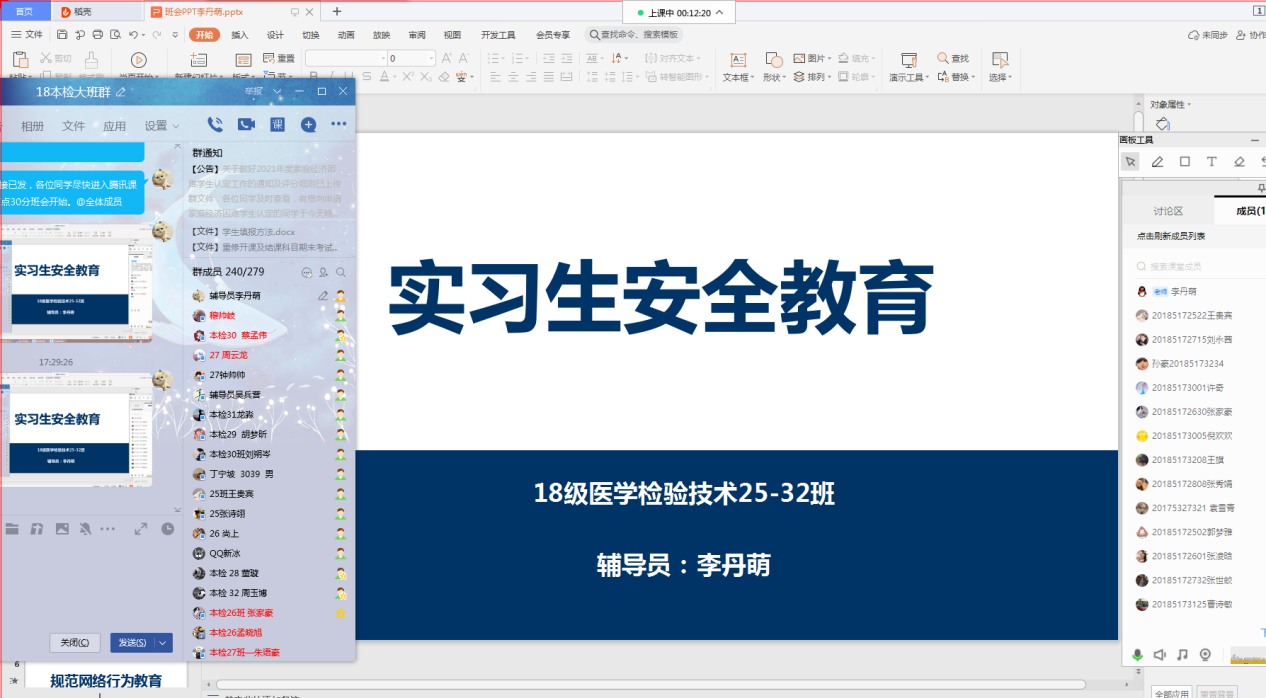Toggle the chat notification bell mute icon
Viewport: 1266px width, 698px height.
click(85, 528)
